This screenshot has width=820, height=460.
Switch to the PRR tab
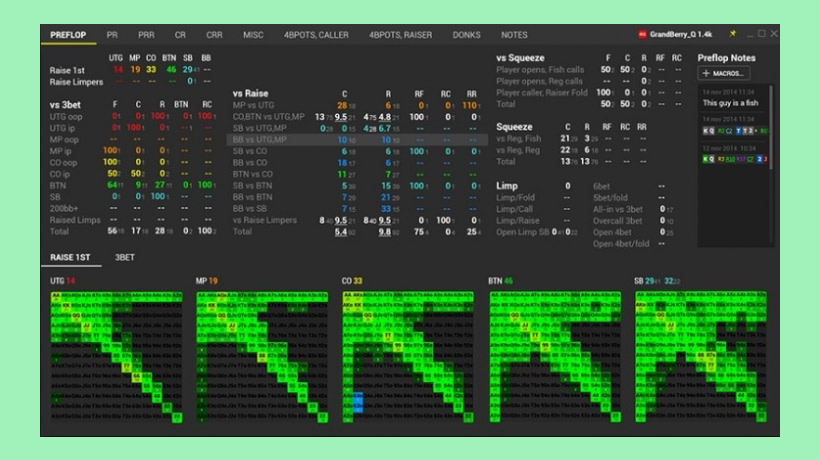(x=146, y=35)
